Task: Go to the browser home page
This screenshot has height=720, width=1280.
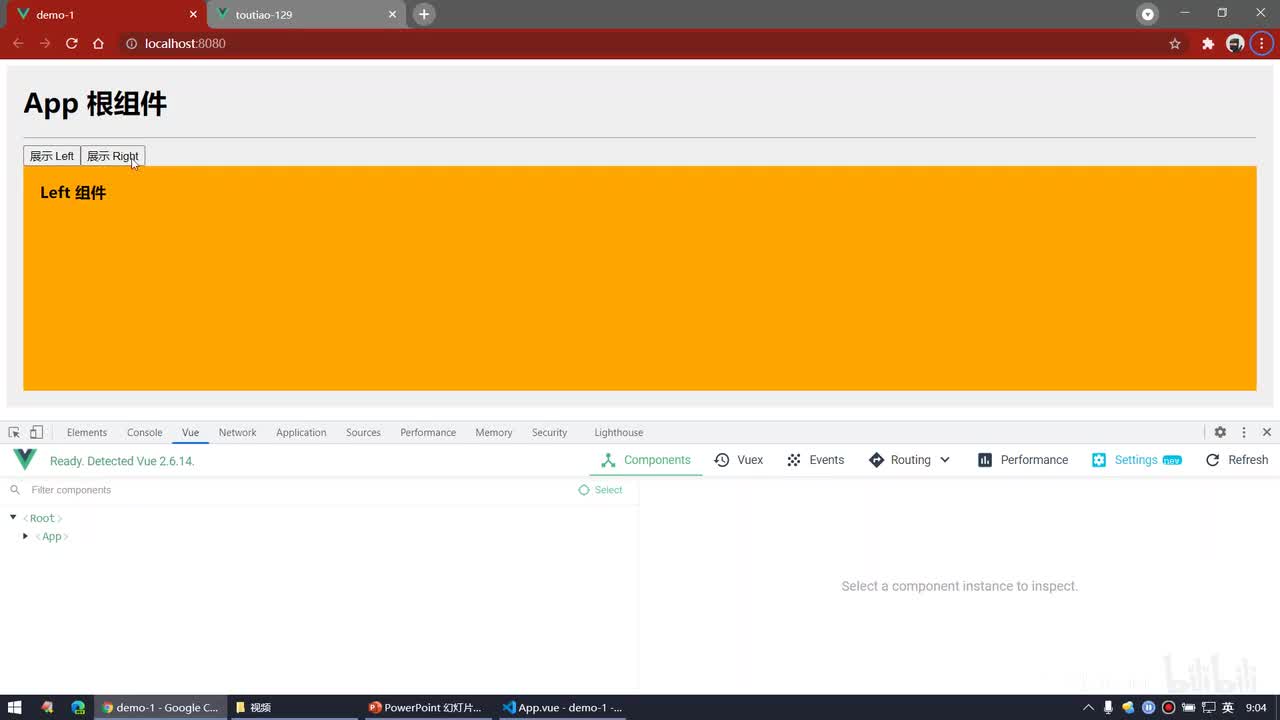Action: pyautogui.click(x=98, y=43)
